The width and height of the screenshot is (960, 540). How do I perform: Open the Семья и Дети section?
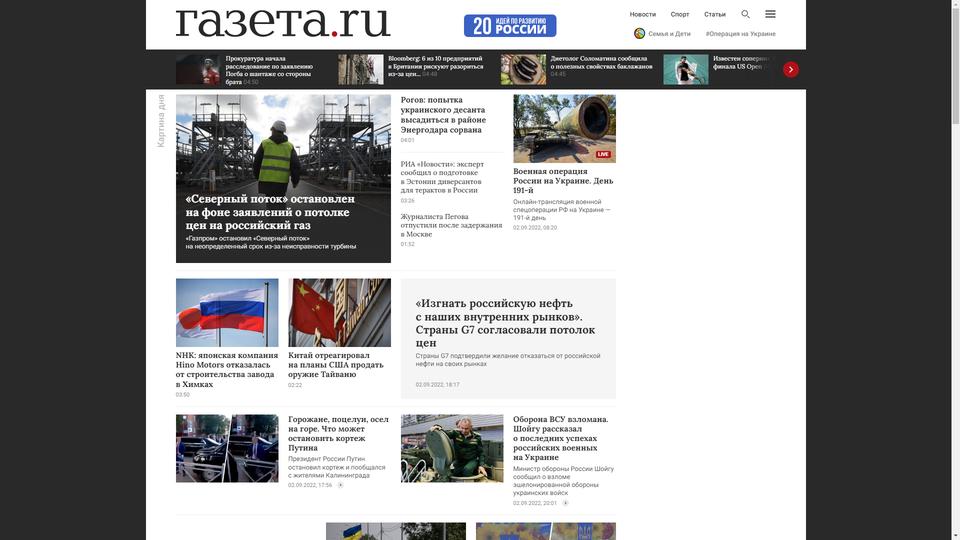click(669, 34)
